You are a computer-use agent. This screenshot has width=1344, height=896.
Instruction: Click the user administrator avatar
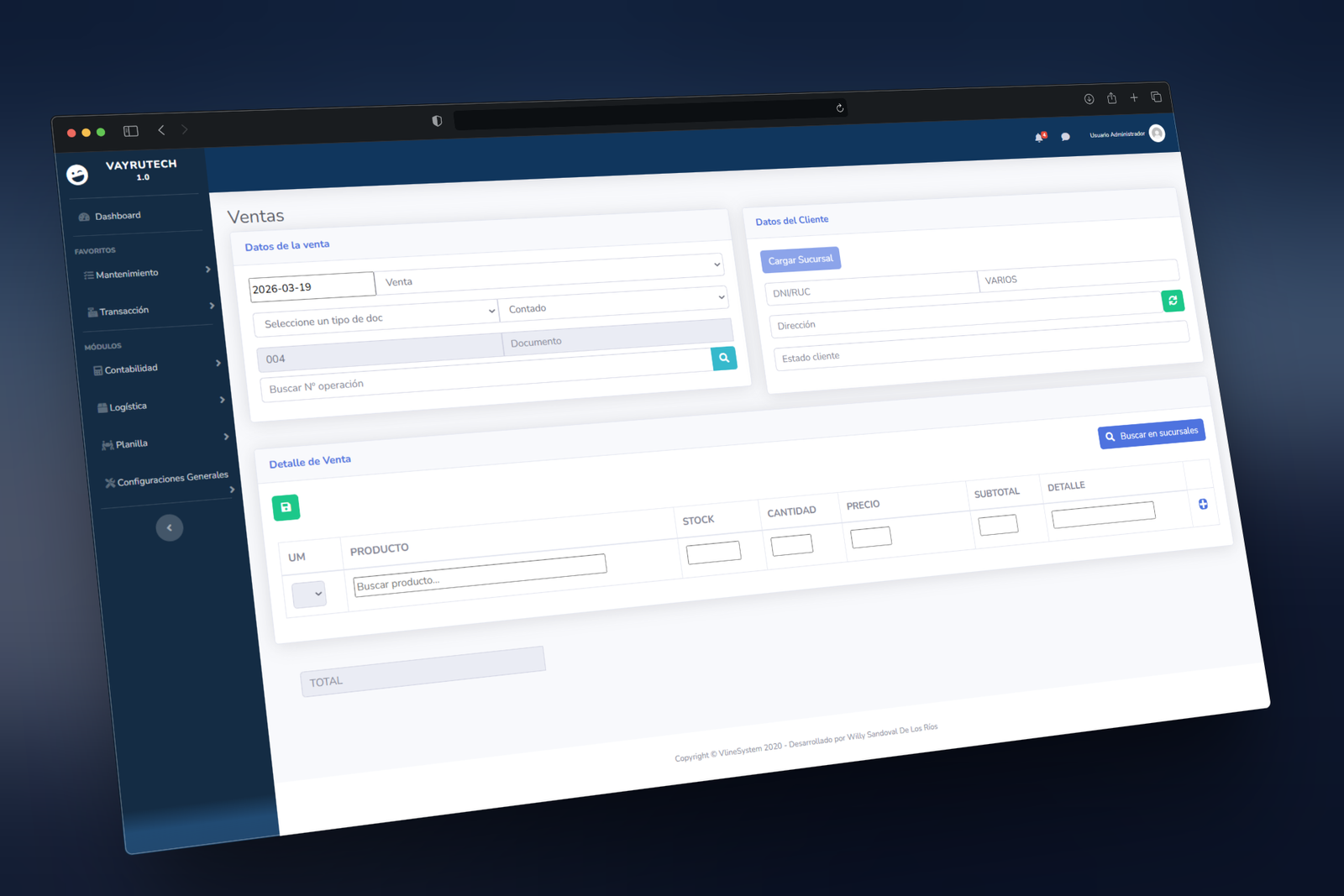[x=1157, y=134]
